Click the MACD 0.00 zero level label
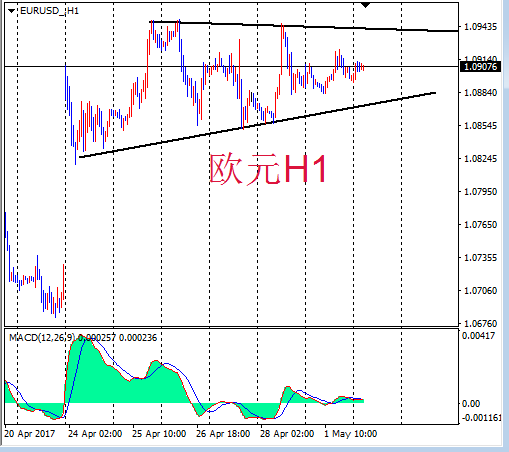The image size is (509, 452). (471, 404)
